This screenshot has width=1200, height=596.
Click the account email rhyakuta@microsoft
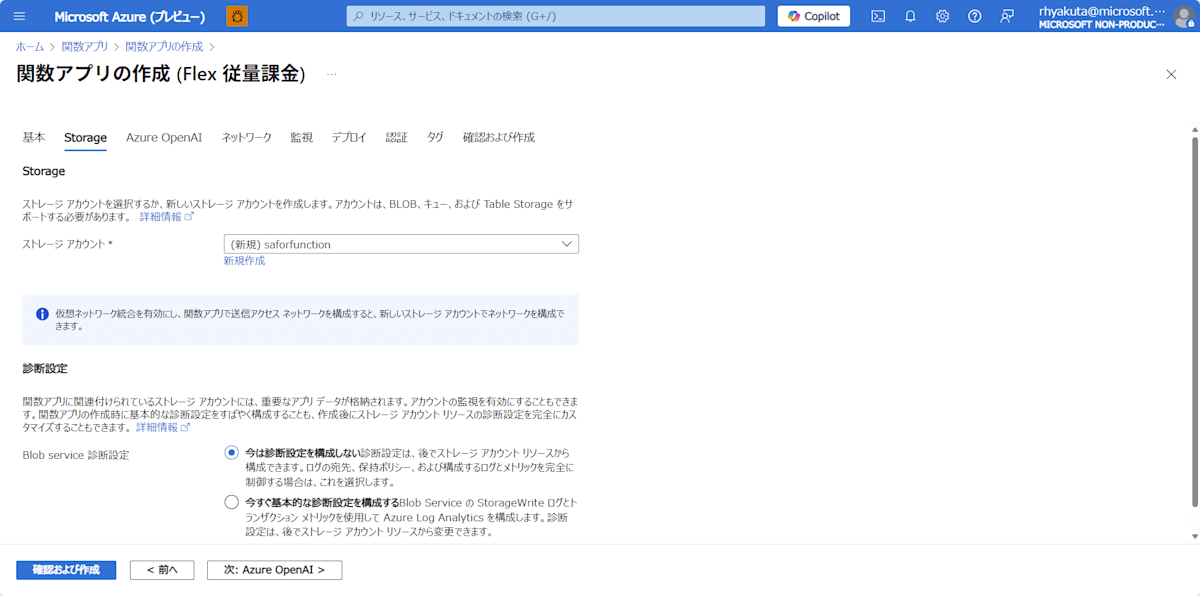tap(1102, 10)
